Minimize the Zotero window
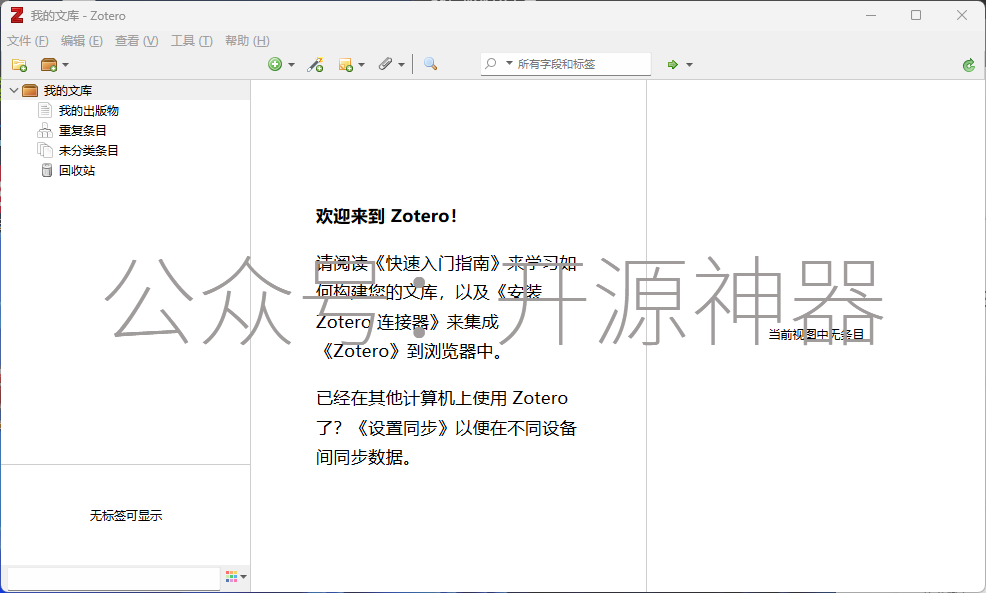The width and height of the screenshot is (986, 593). point(871,15)
